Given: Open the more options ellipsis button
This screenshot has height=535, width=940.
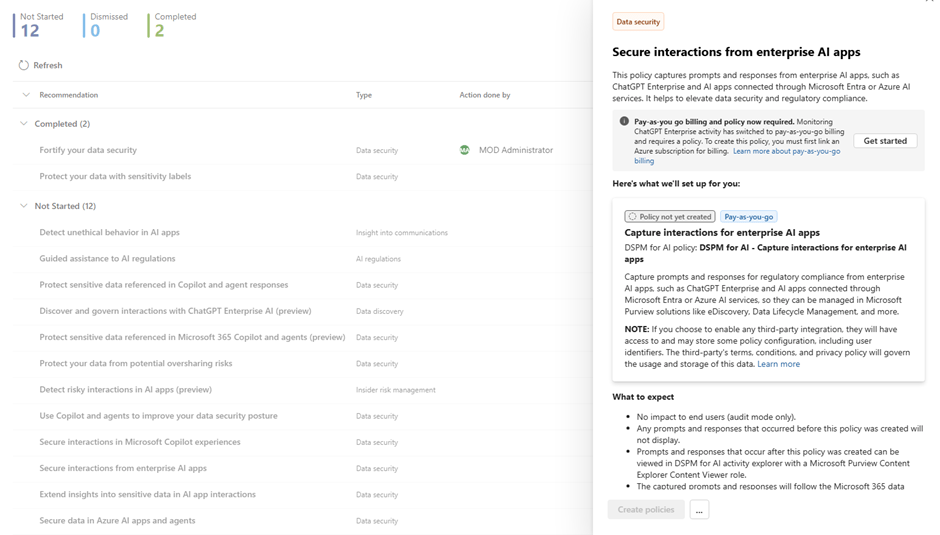Looking at the screenshot, I should pyautogui.click(x=699, y=510).
